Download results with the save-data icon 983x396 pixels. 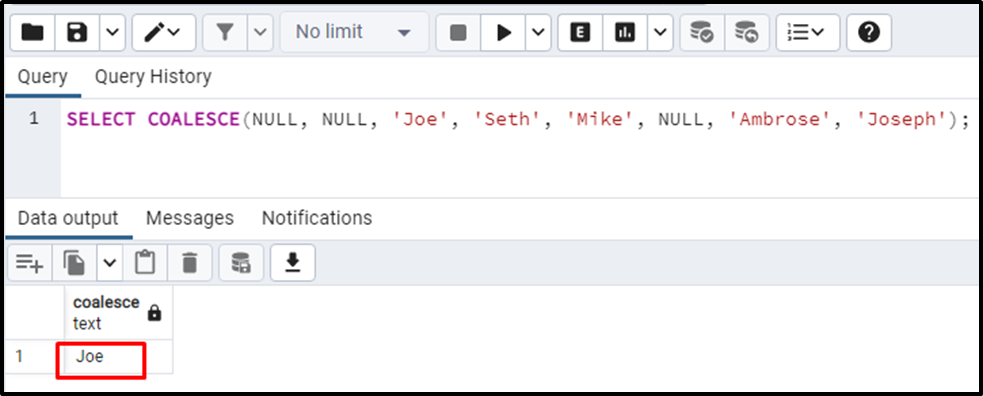pyautogui.click(x=293, y=263)
